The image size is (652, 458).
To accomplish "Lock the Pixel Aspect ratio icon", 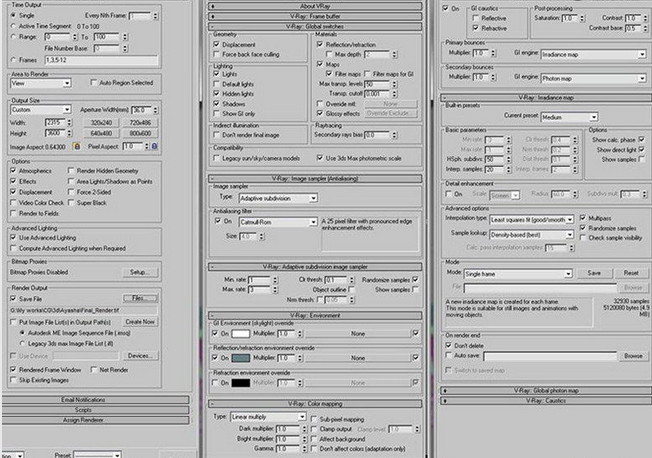I will pyautogui.click(x=154, y=146).
